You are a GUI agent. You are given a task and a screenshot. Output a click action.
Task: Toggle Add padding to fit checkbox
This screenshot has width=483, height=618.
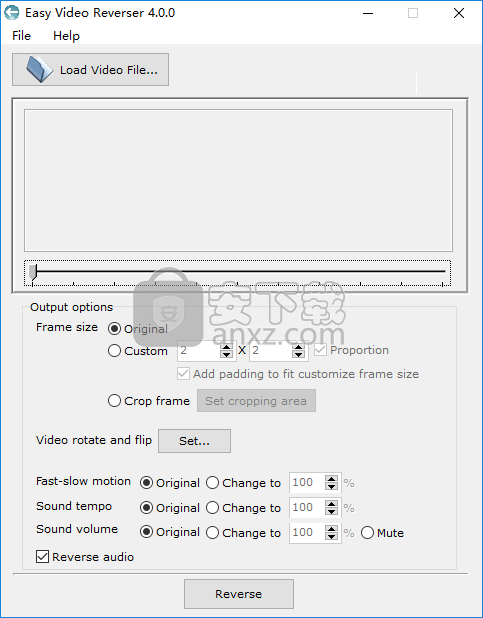pyautogui.click(x=183, y=374)
